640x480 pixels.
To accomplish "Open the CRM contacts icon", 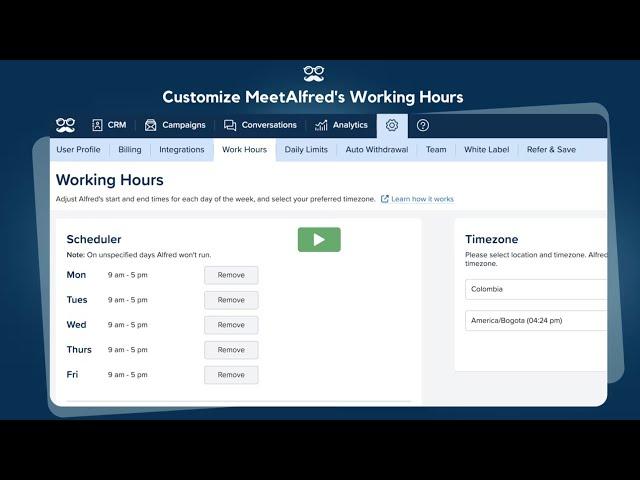I will pos(97,125).
